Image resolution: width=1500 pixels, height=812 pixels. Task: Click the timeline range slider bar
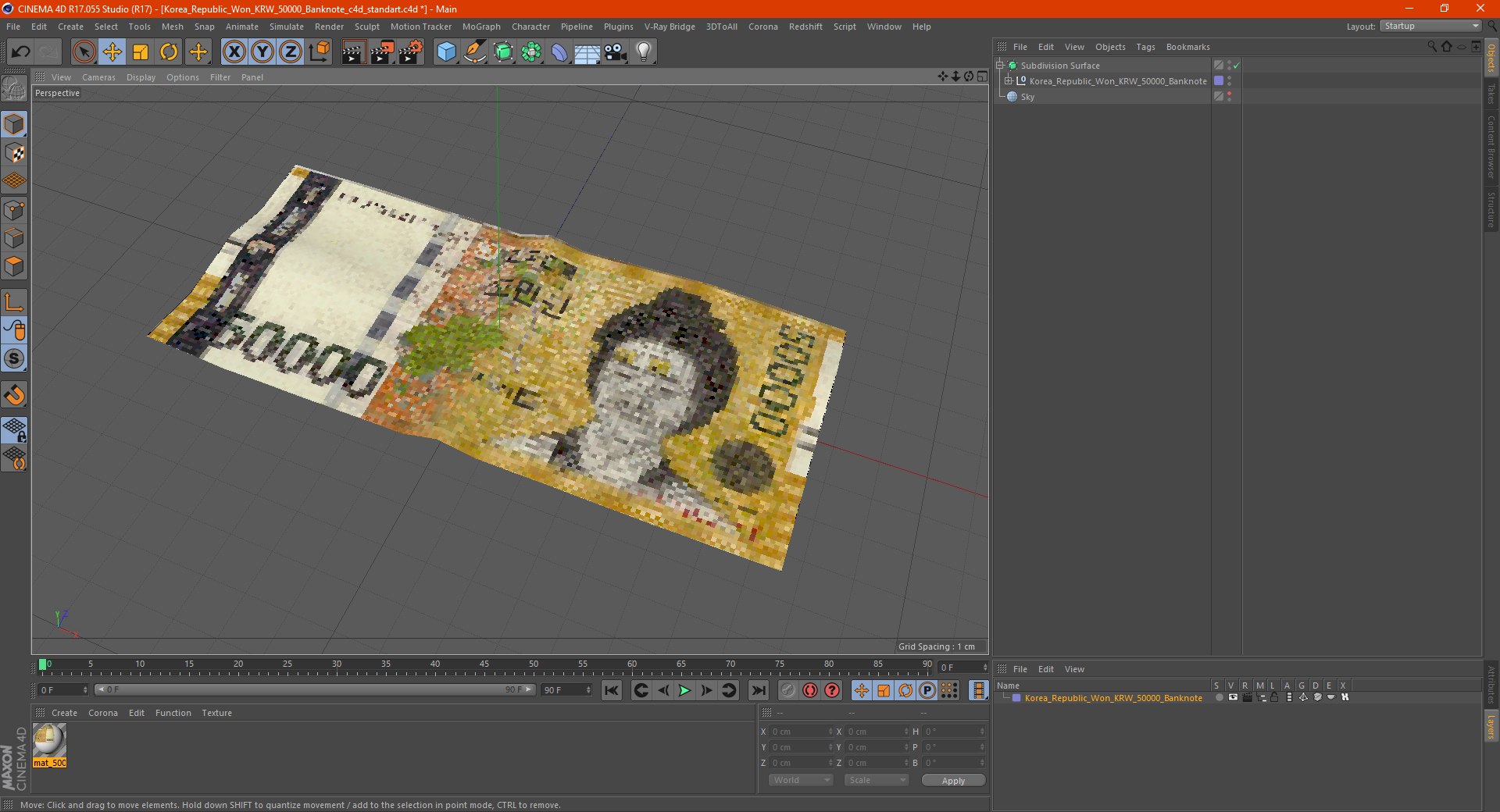(x=315, y=689)
